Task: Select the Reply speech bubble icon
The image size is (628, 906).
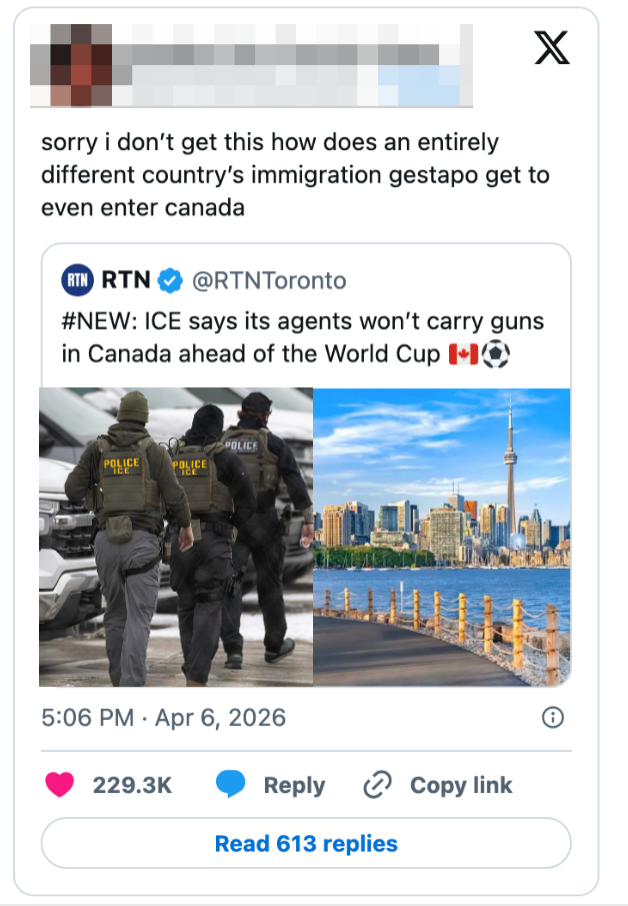Action: point(230,785)
